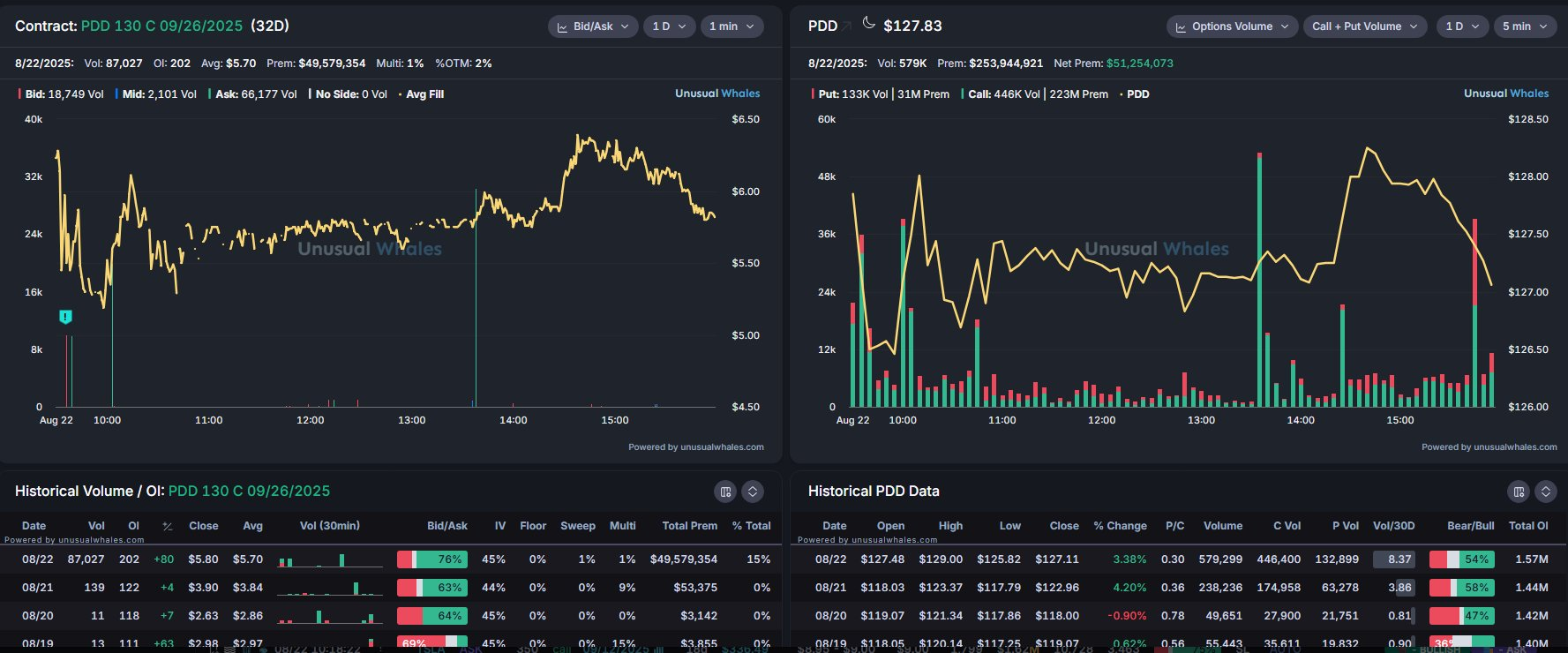
Task: Click the $127.83 PDD price
Action: click(x=912, y=26)
